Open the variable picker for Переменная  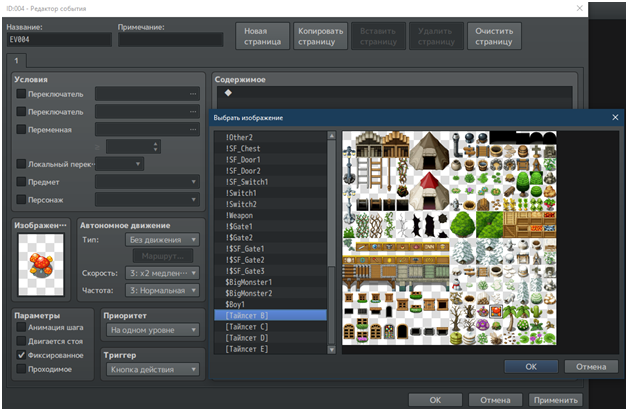coord(193,129)
